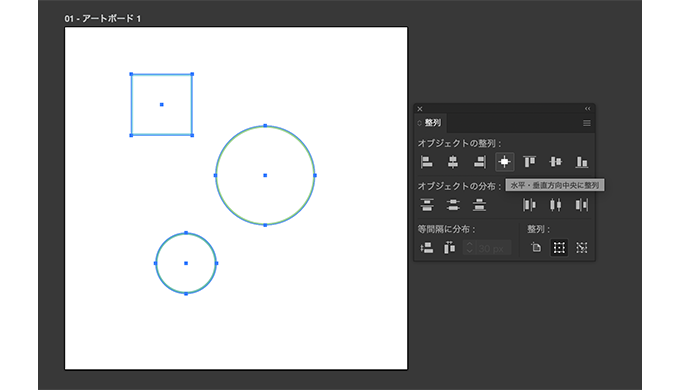Select the 整列 panel tab
This screenshot has width=680, height=390.
click(x=432, y=123)
